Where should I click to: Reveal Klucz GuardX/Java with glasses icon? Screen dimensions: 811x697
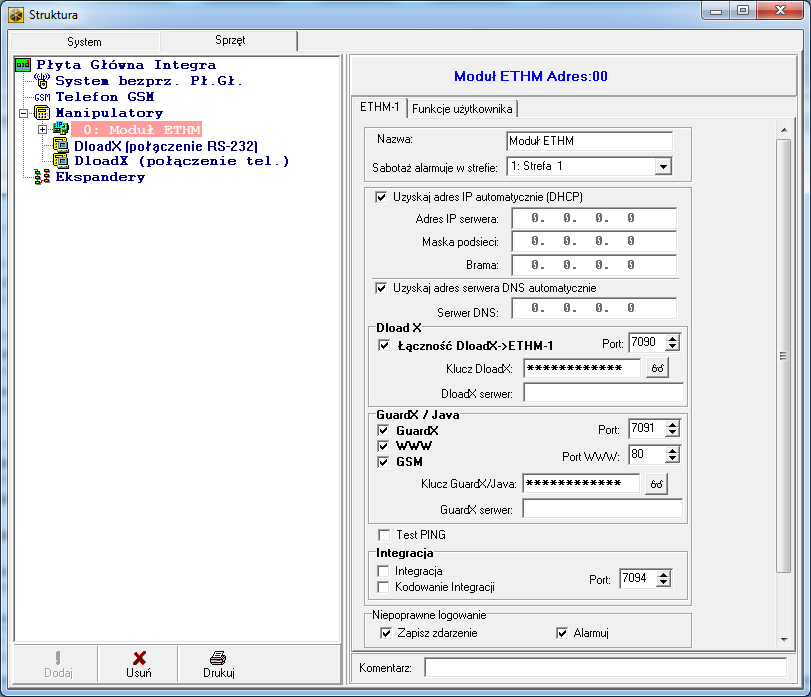click(657, 484)
